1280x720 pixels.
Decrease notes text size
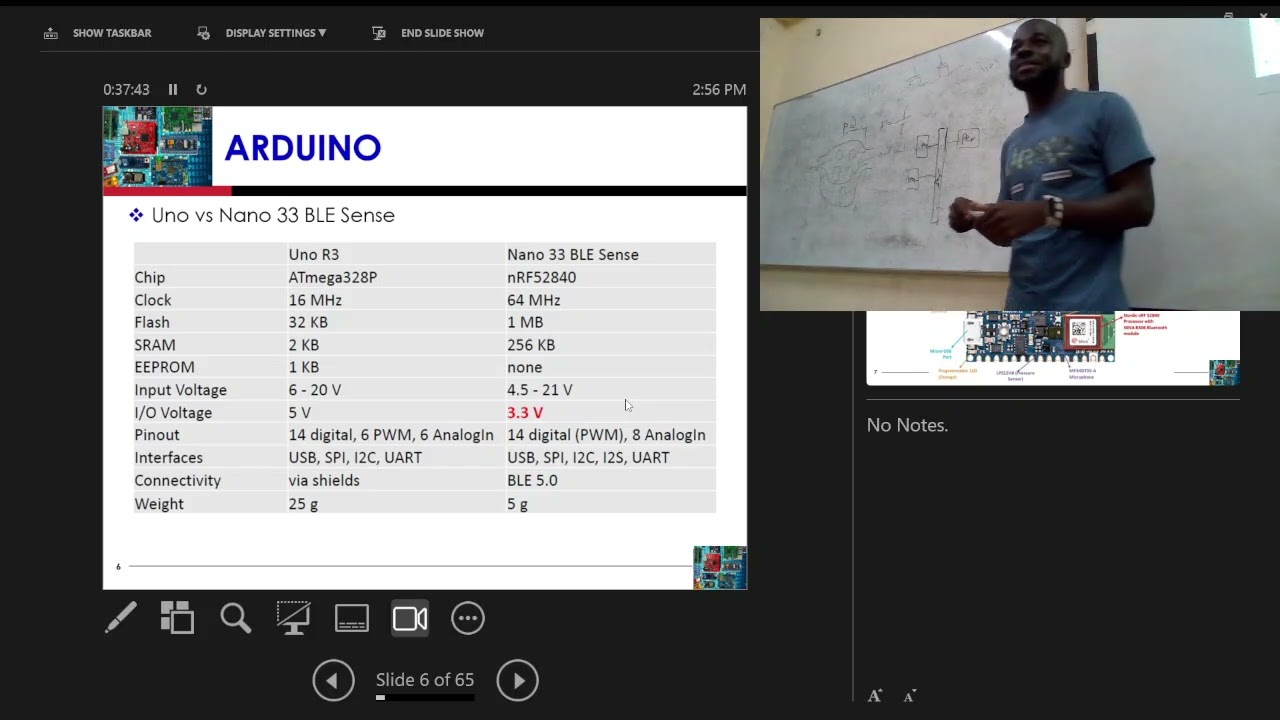pos(909,696)
